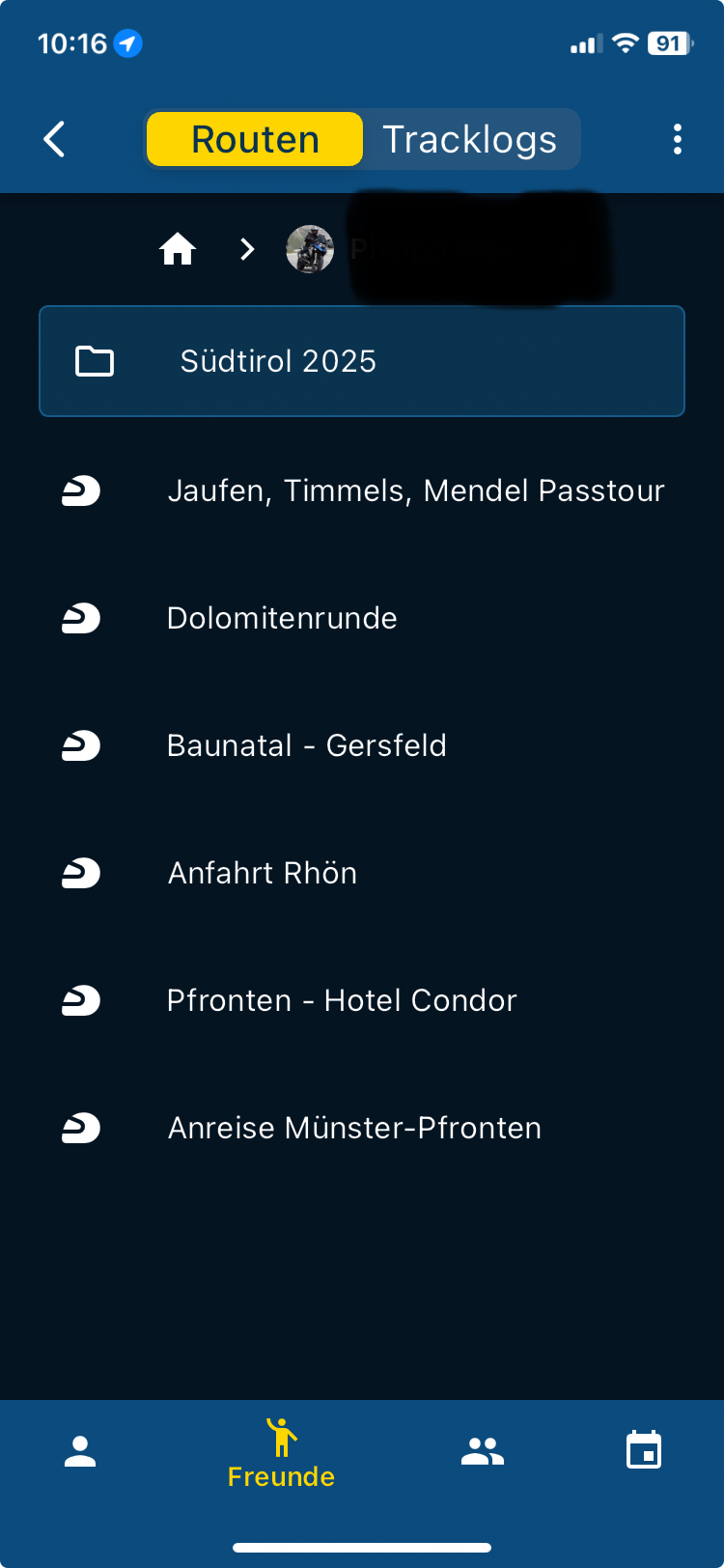Open the groups icon in bottom bar
Screen dimensions: 724x1568
point(483,1451)
